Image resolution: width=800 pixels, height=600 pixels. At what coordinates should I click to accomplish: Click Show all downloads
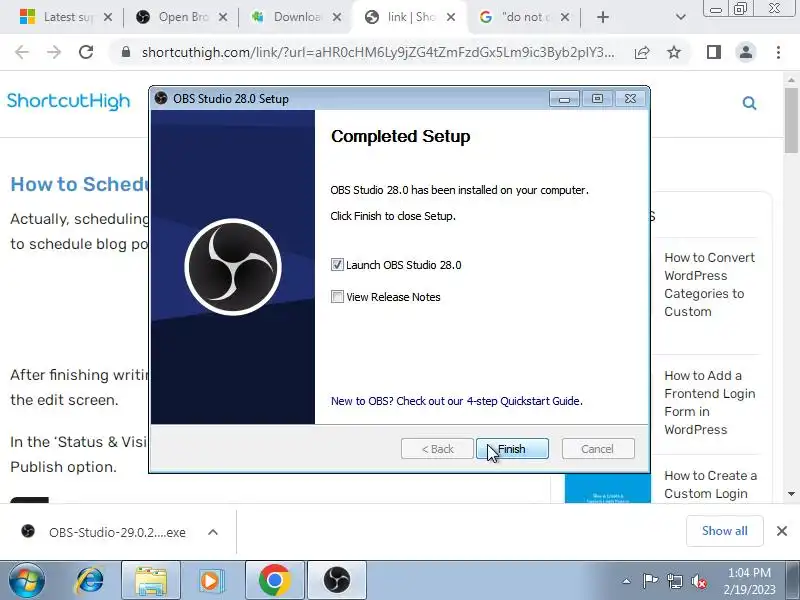(724, 531)
